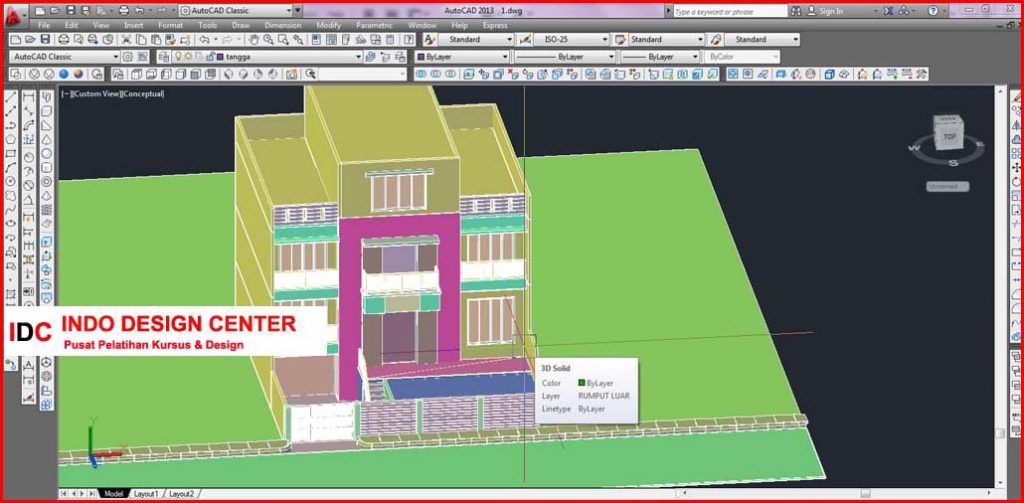This screenshot has width=1024, height=503.
Task: Select the Rectangle tool in Draw toolbar
Action: pyautogui.click(x=10, y=154)
